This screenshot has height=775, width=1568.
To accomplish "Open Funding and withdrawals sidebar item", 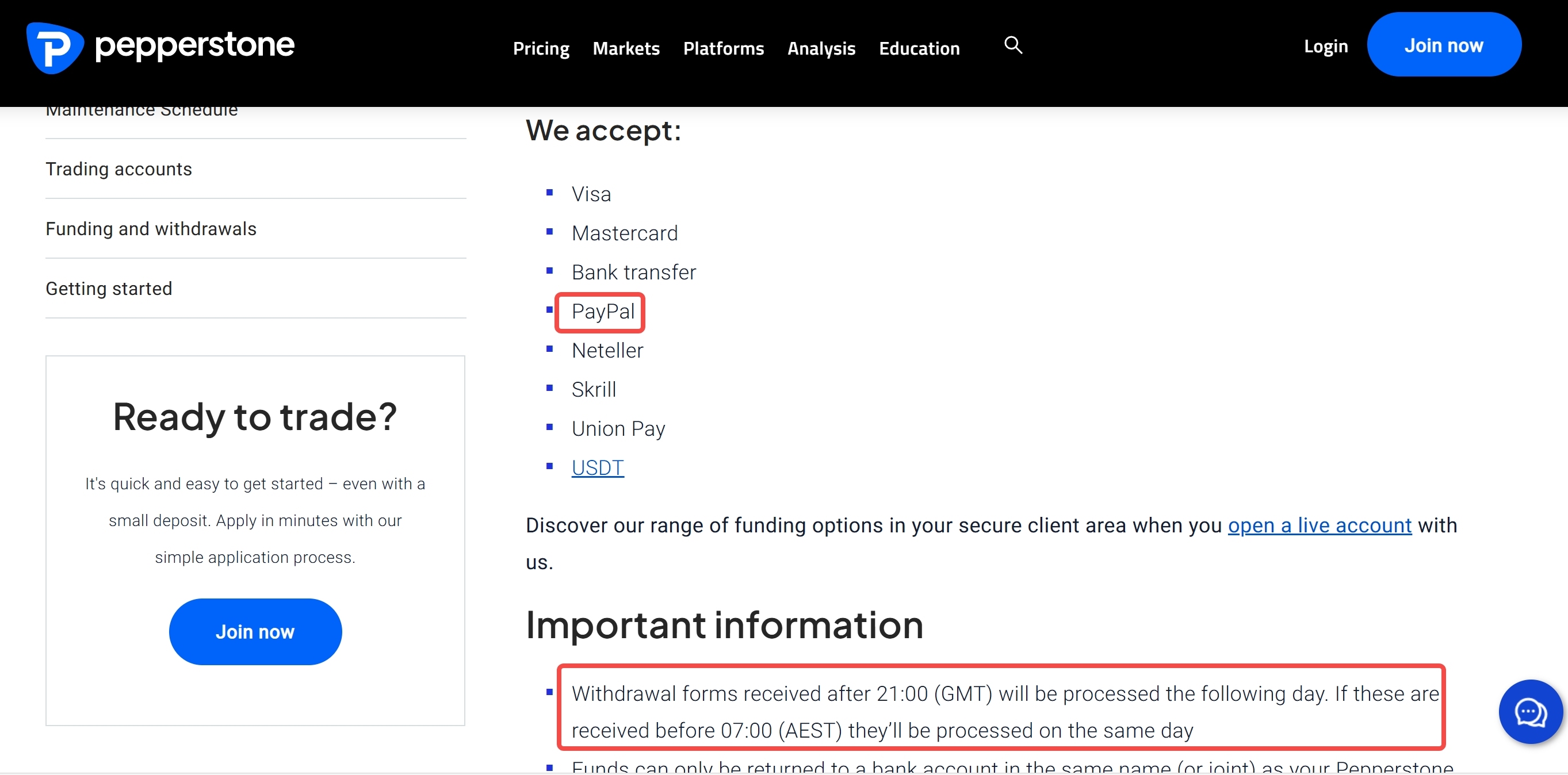I will point(151,229).
